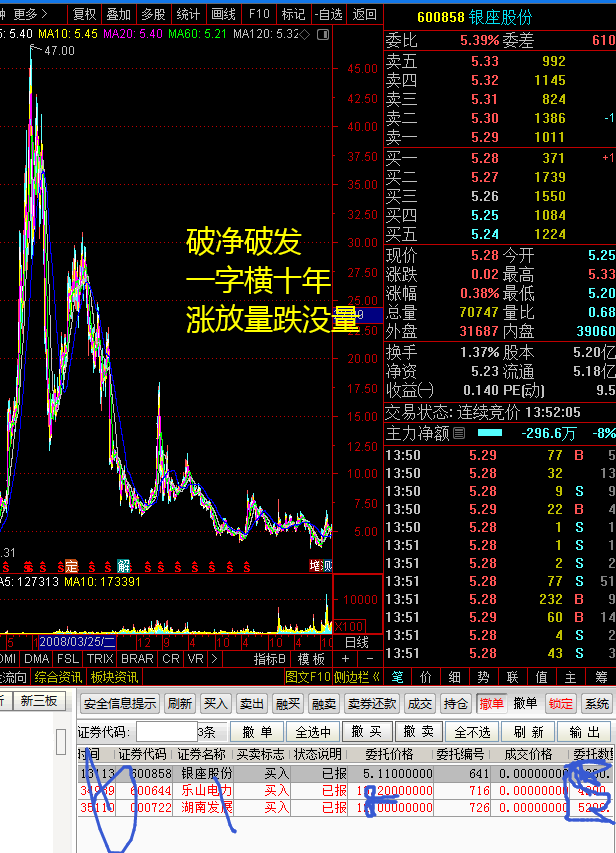This screenshot has height=853, width=616.
Task: Remove from watchlist with -自选
Action: tap(329, 14)
